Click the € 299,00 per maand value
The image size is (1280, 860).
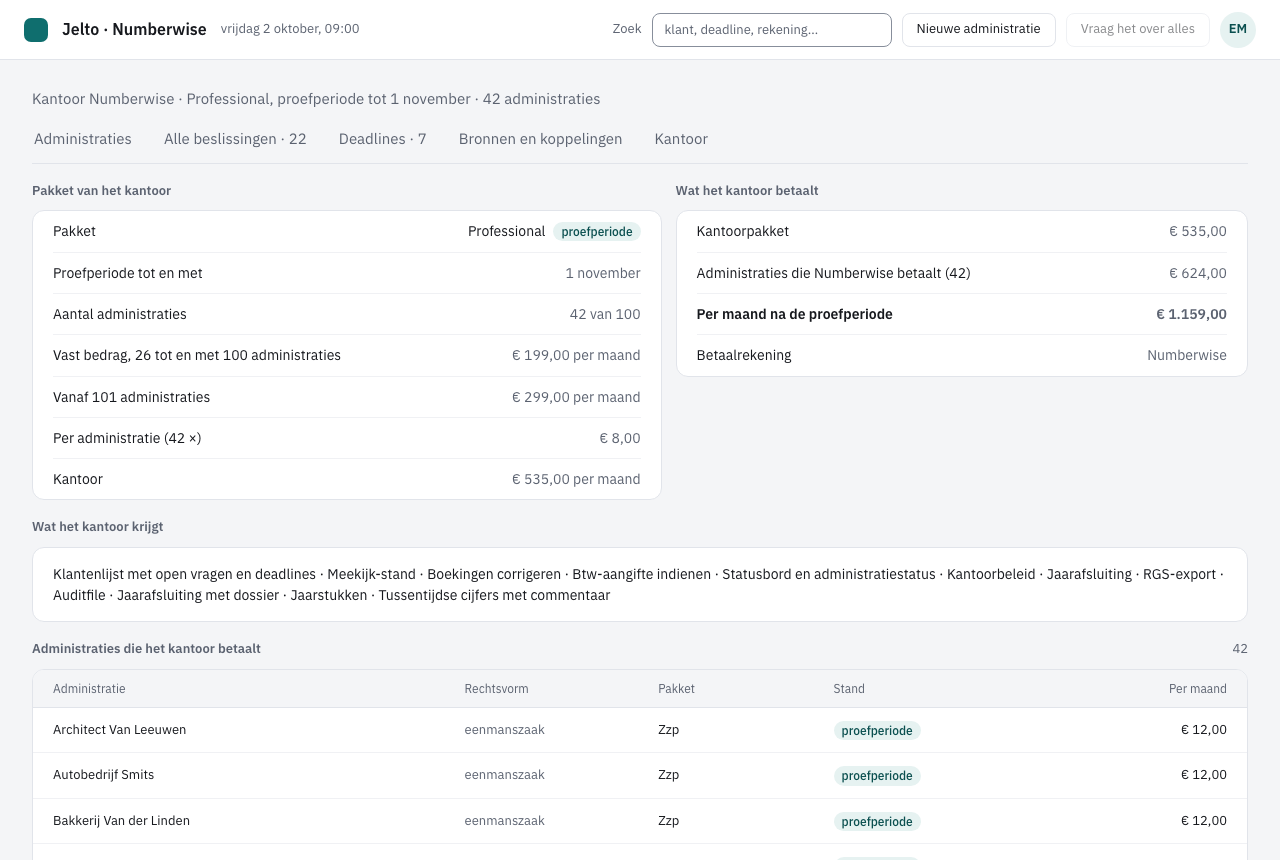point(576,397)
